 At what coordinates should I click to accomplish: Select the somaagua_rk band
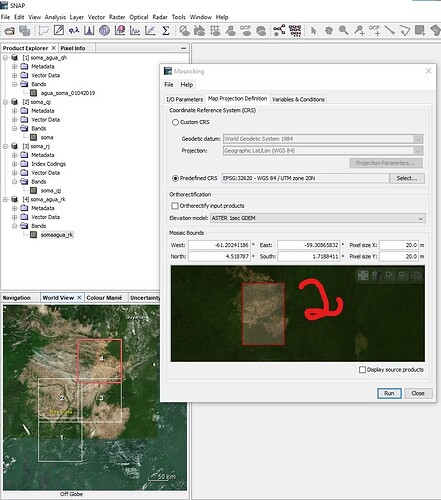click(x=57, y=235)
